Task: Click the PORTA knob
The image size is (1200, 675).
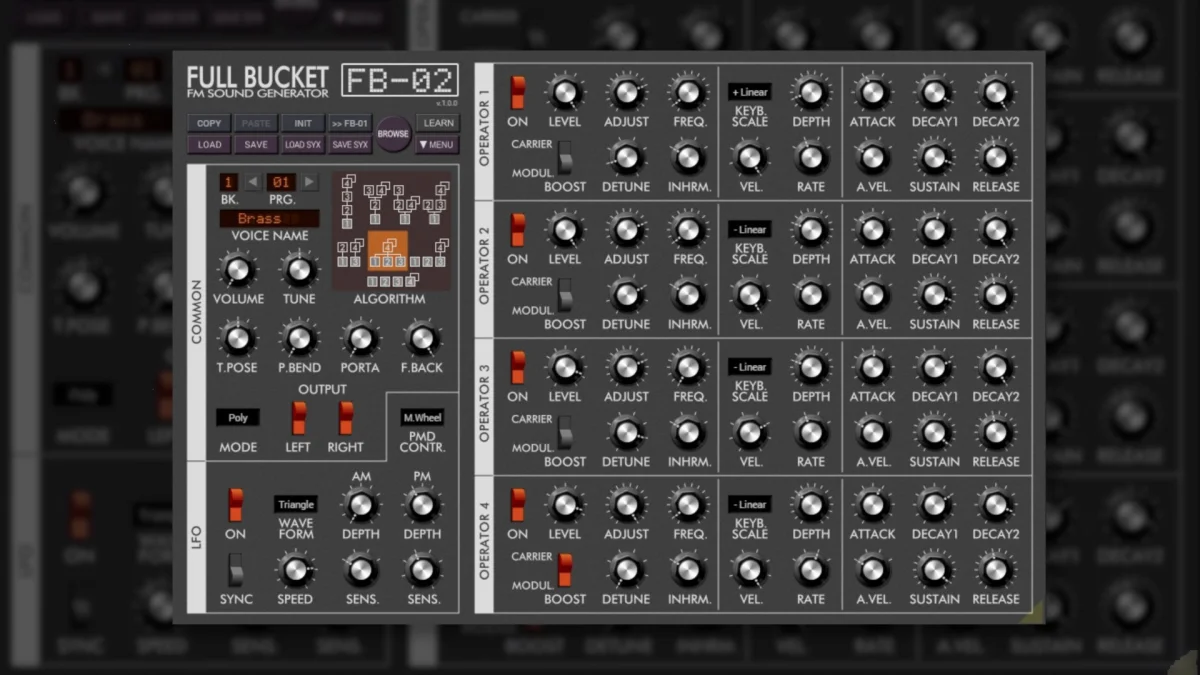Action: tap(360, 339)
